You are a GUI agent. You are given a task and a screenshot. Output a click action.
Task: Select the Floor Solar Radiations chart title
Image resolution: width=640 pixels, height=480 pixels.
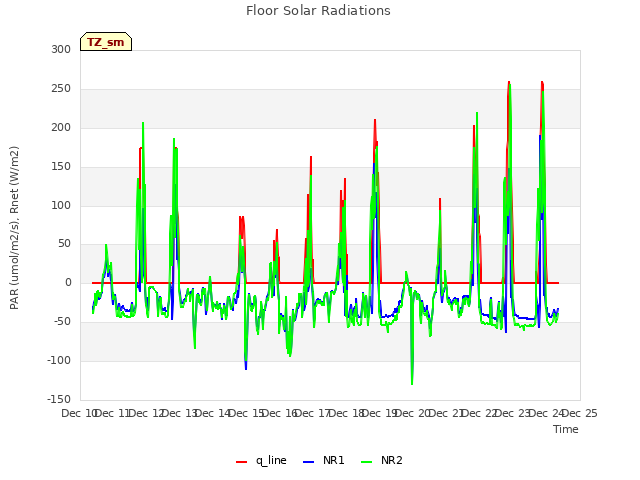(318, 11)
